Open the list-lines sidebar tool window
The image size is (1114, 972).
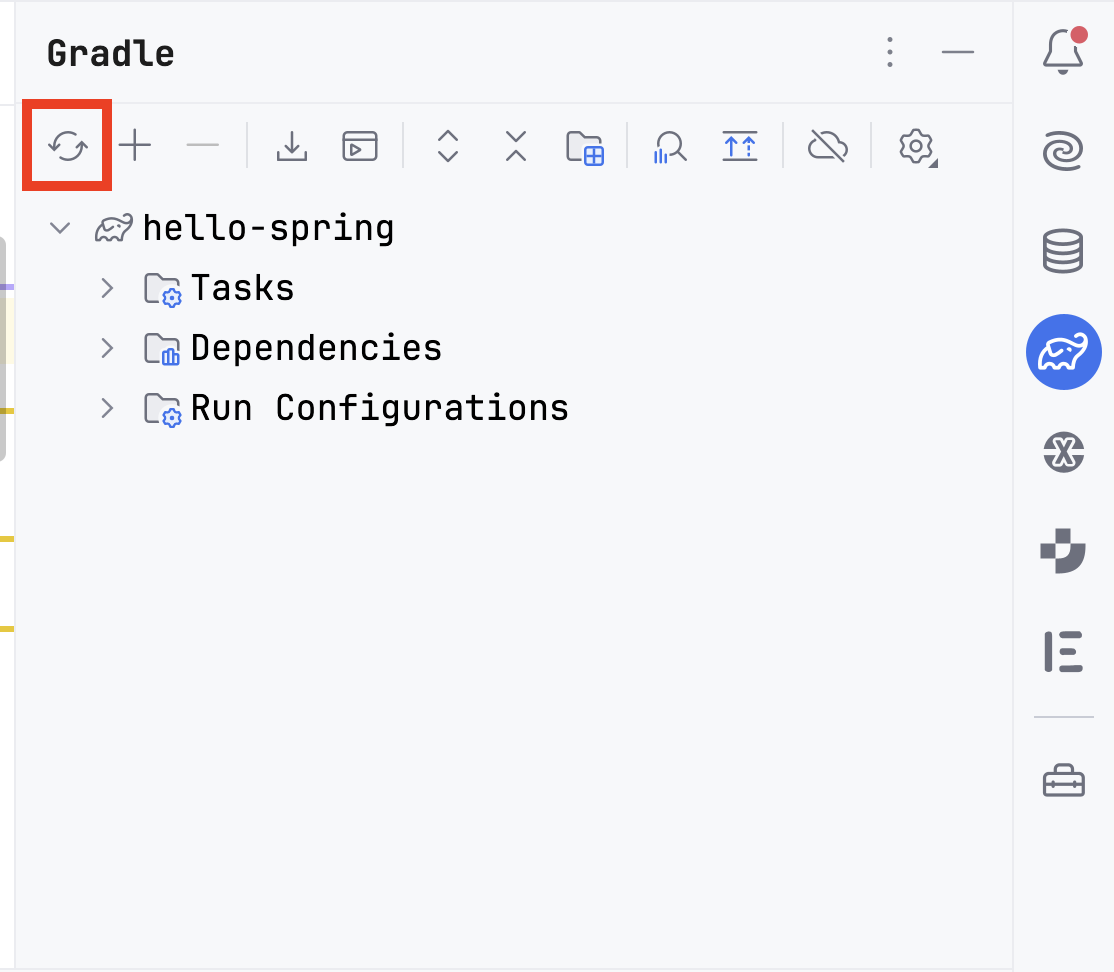point(1064,652)
